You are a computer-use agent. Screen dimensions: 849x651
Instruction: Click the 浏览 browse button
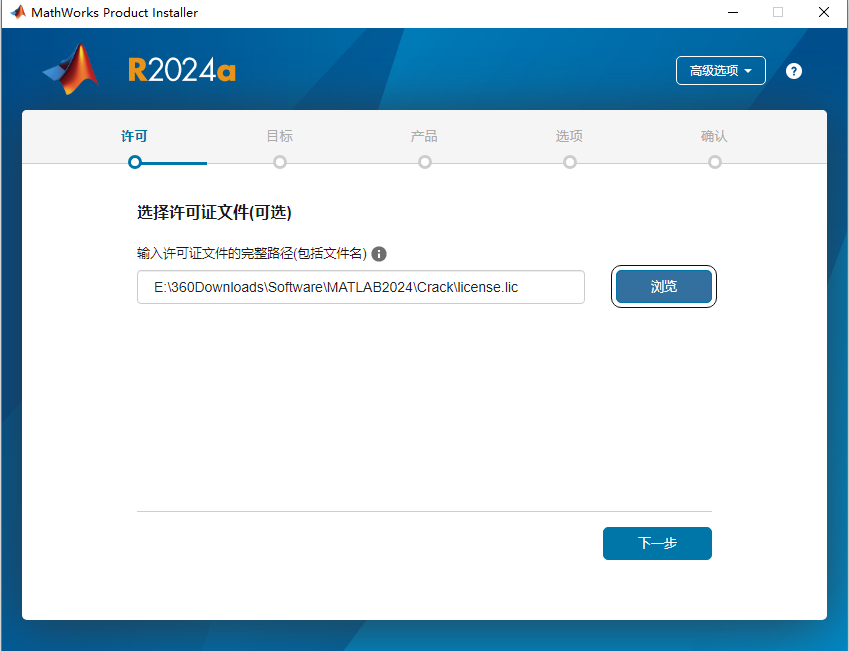point(663,287)
